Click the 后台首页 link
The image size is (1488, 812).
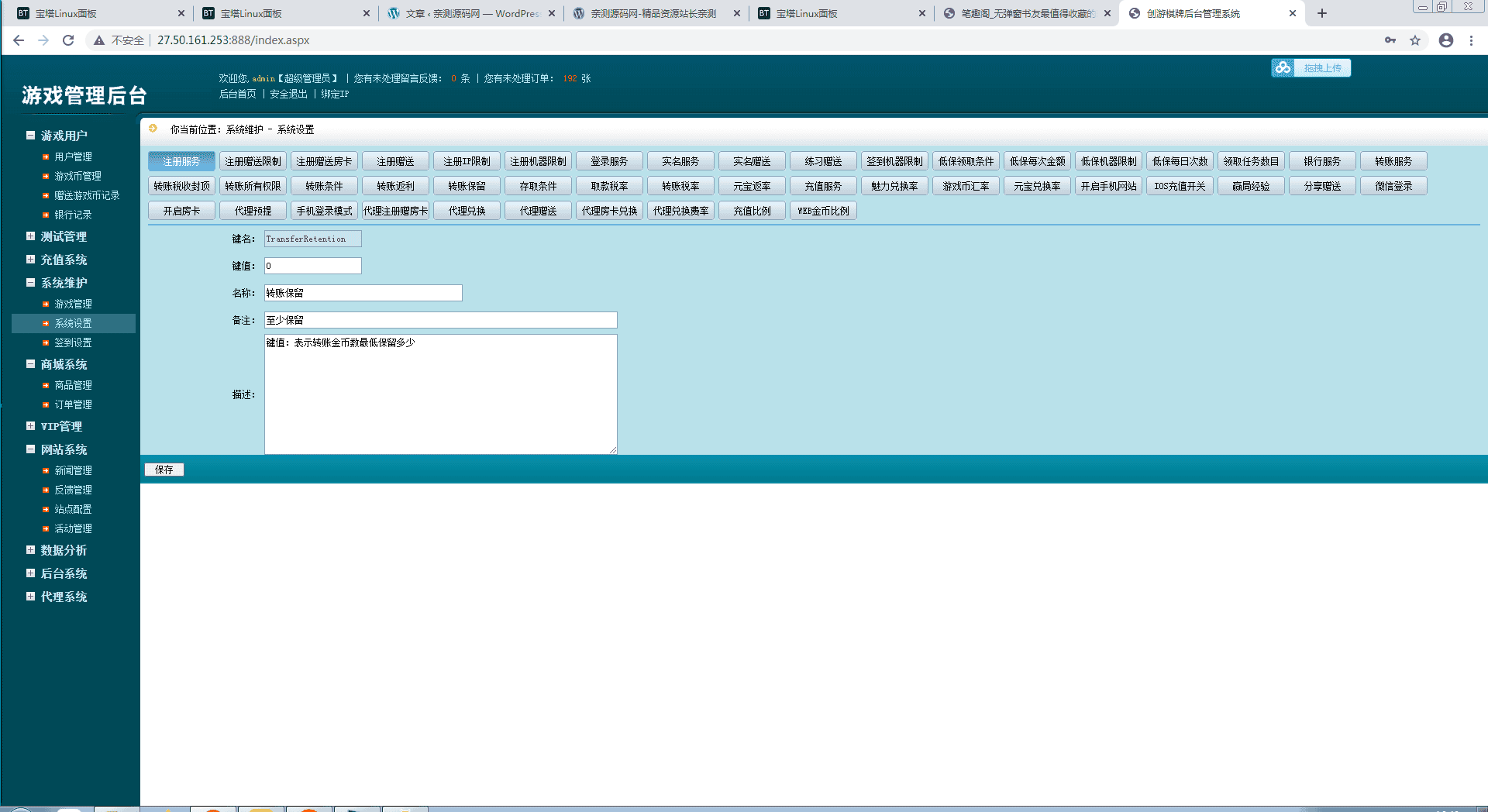(x=237, y=94)
